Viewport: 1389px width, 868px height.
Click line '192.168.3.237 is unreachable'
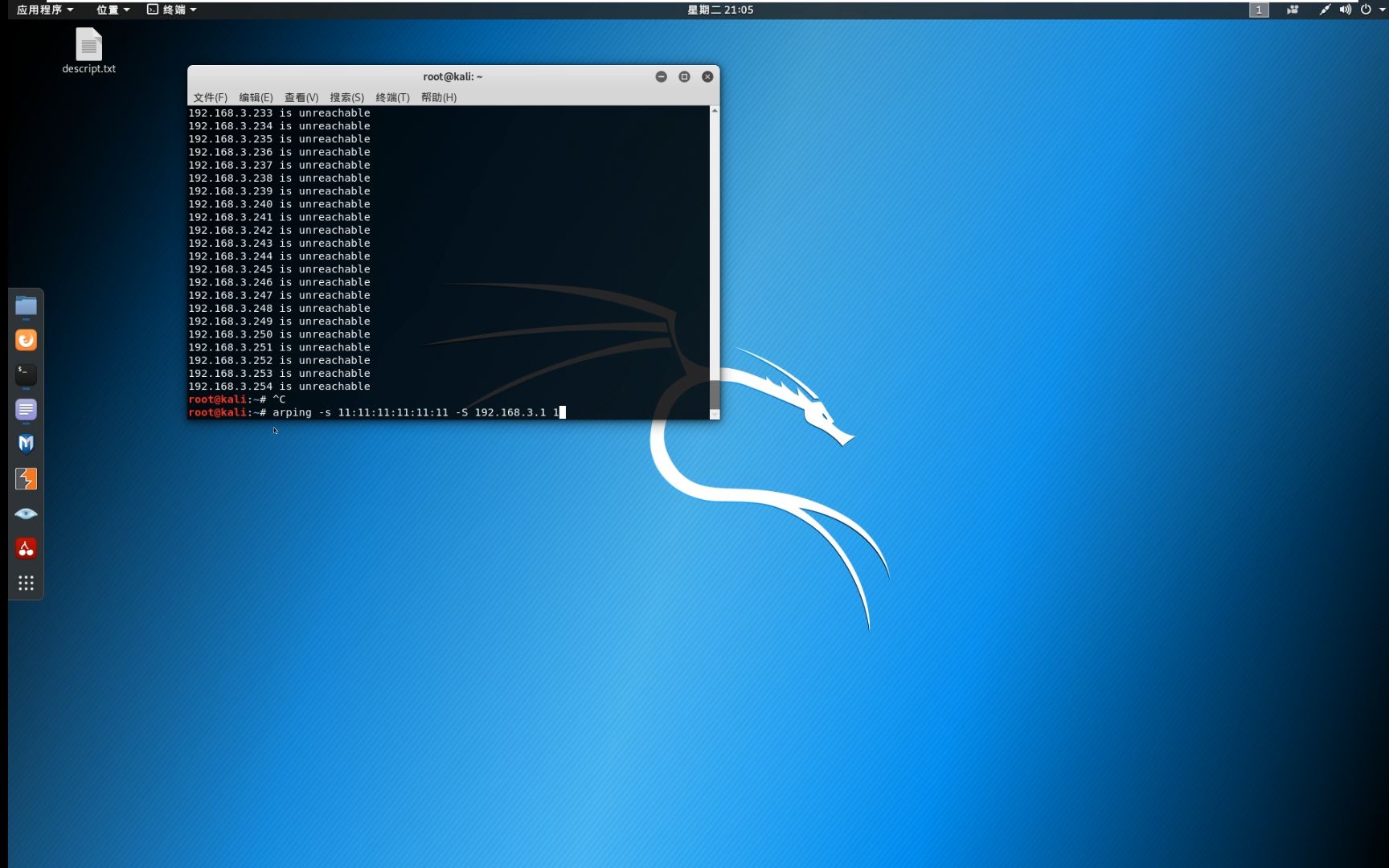click(x=279, y=165)
